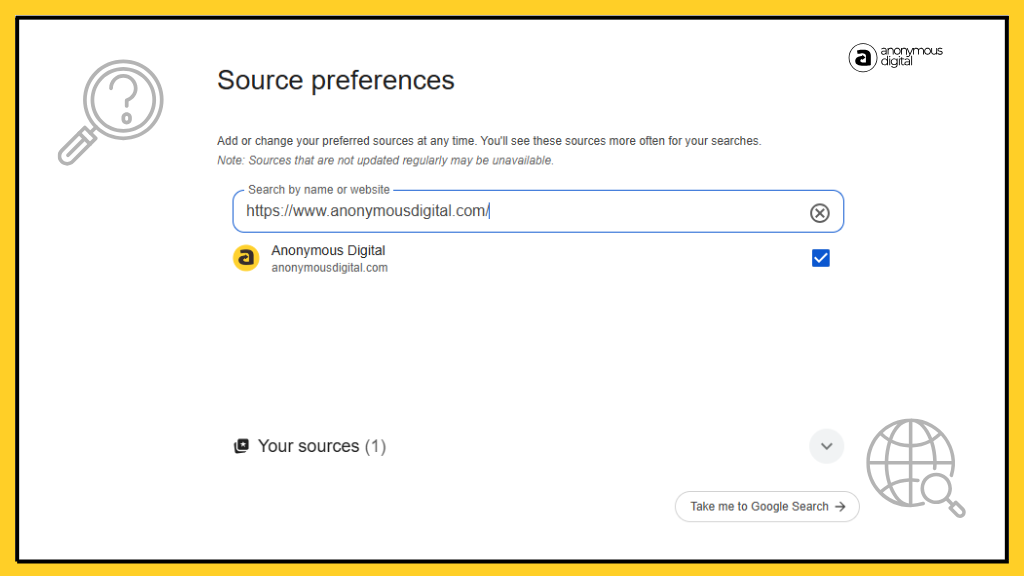Focus the search by name or website field

520,212
